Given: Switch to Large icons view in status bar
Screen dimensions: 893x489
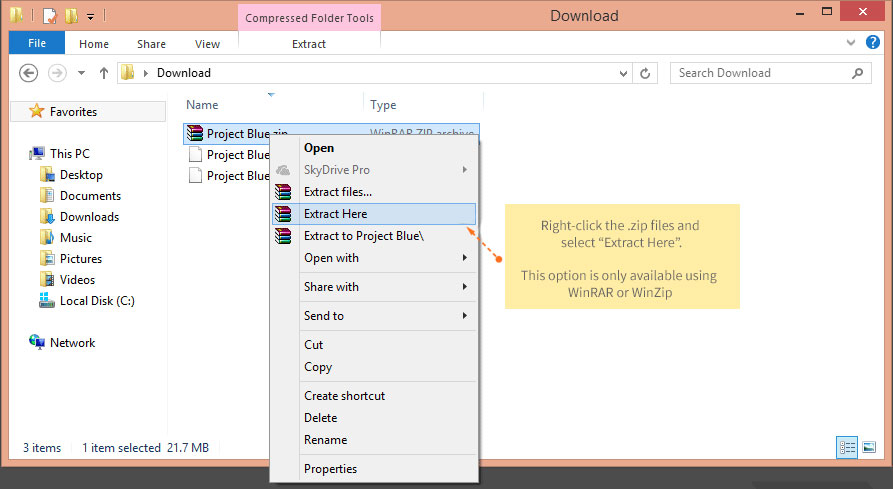Looking at the screenshot, I should (869, 447).
